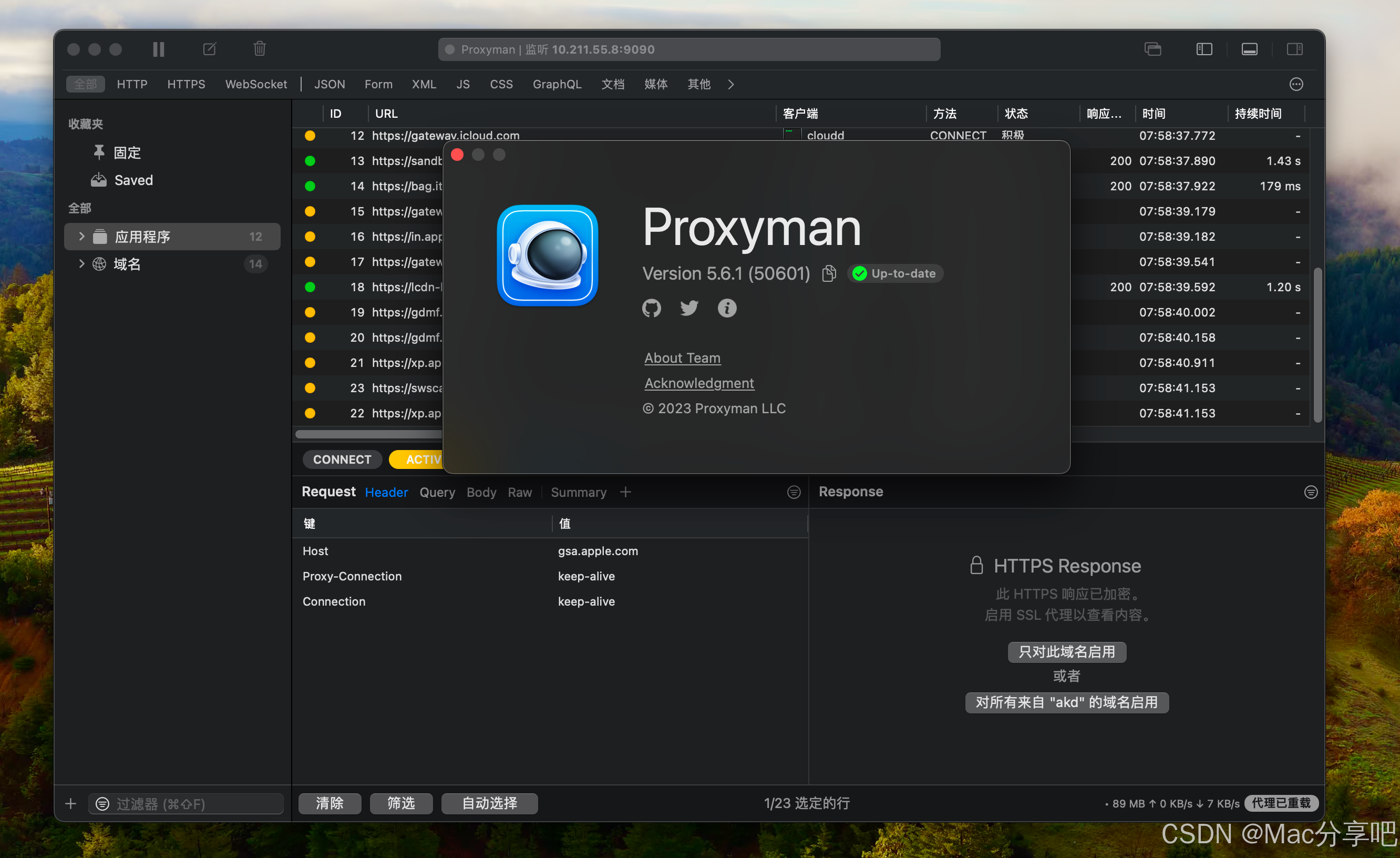Sort by the URL column header
1400x858 pixels.
pos(571,114)
